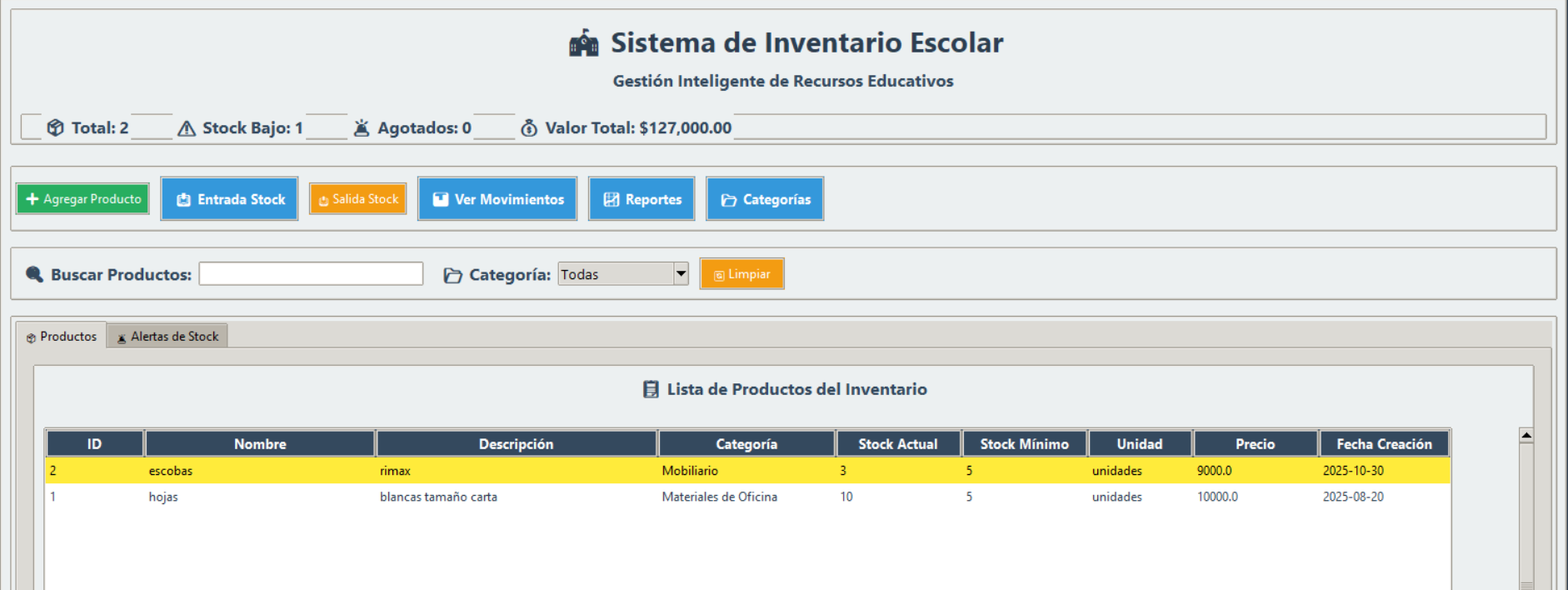Sort by the Nombre column header
This screenshot has width=1568, height=590.
pyautogui.click(x=260, y=444)
